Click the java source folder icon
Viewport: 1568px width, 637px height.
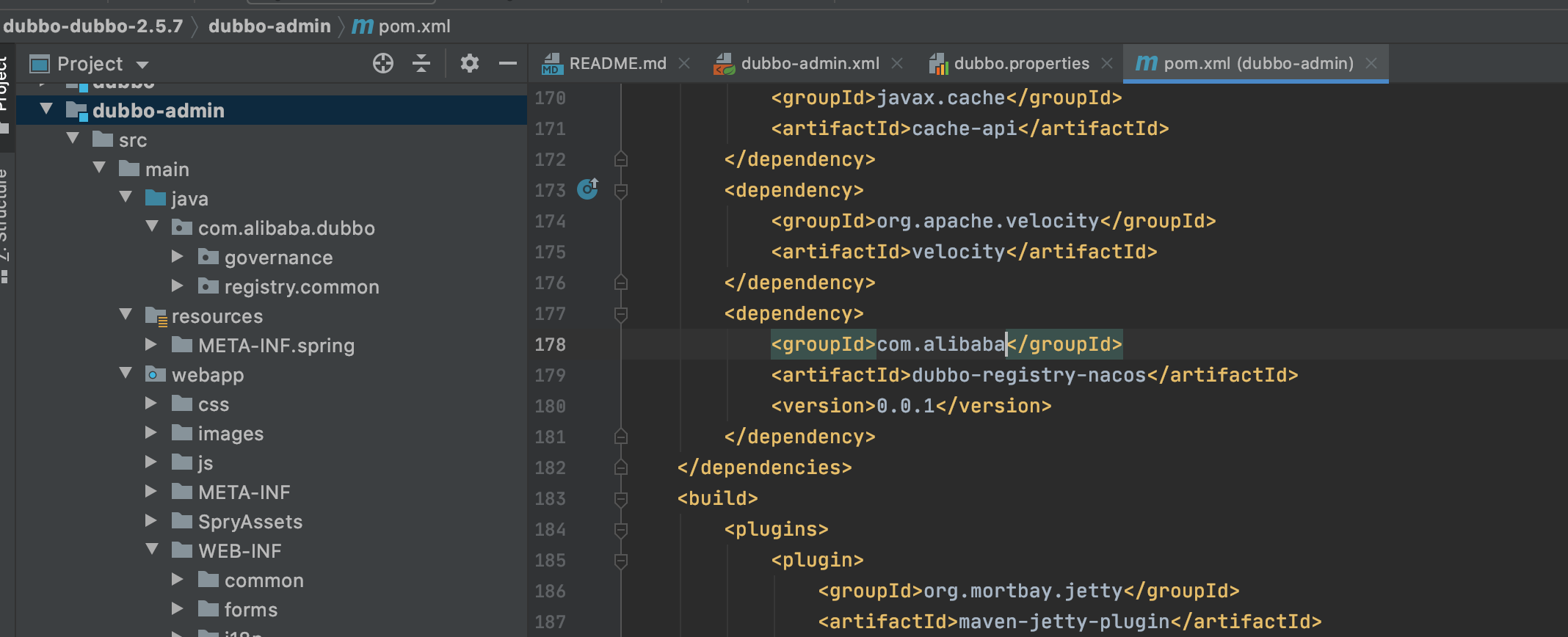pyautogui.click(x=156, y=198)
